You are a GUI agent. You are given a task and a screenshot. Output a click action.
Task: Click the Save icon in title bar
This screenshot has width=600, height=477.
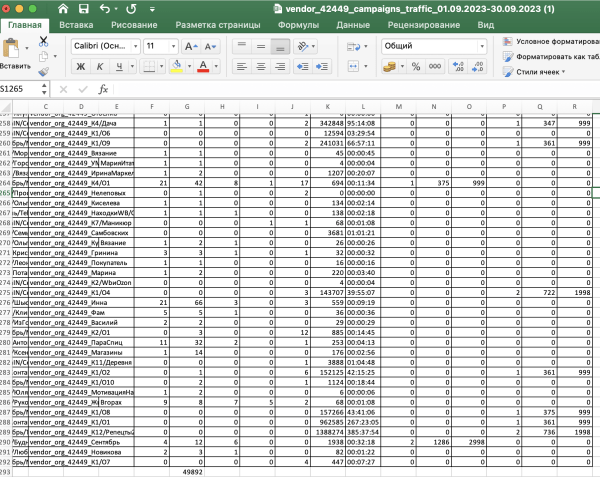[81, 8]
